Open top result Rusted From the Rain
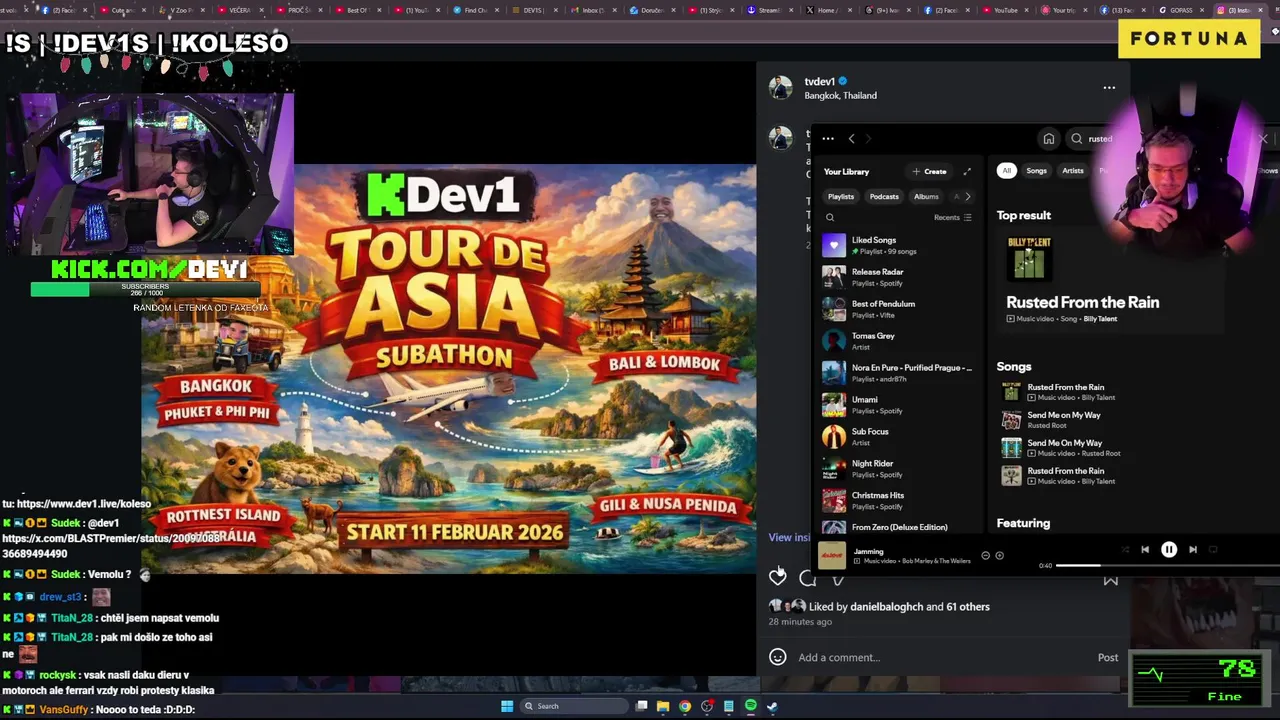Image resolution: width=1280 pixels, height=720 pixels. pyautogui.click(x=1108, y=280)
